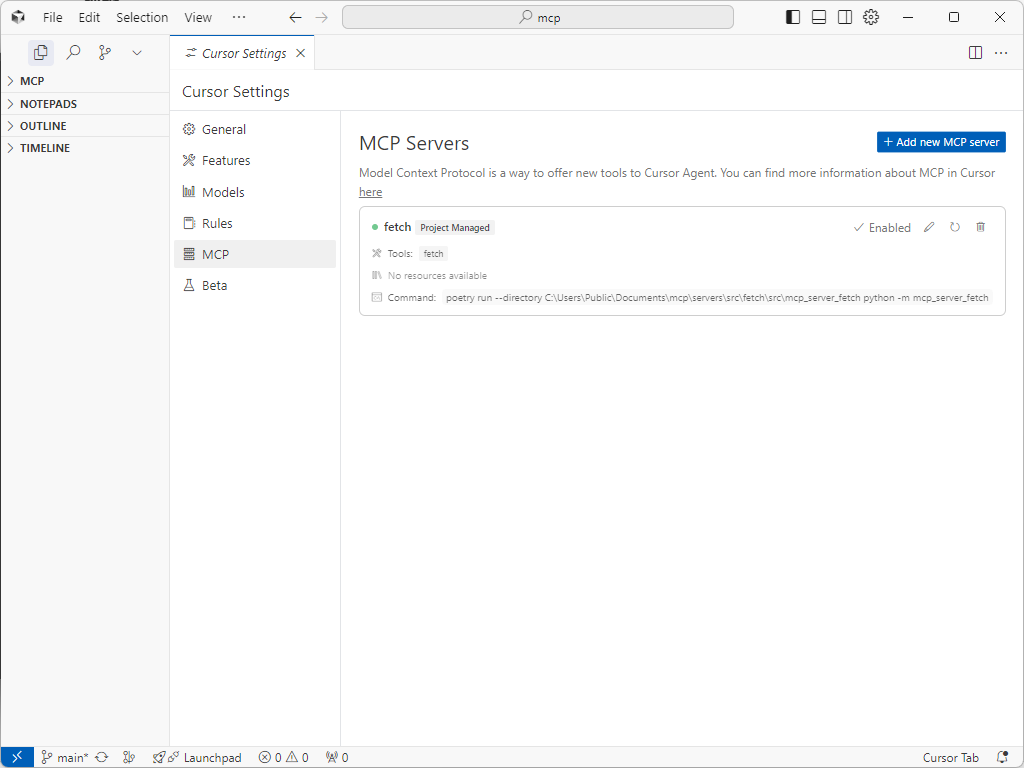Image resolution: width=1024 pixels, height=768 pixels.
Task: Expand the OUTLINE section
Action: point(85,126)
